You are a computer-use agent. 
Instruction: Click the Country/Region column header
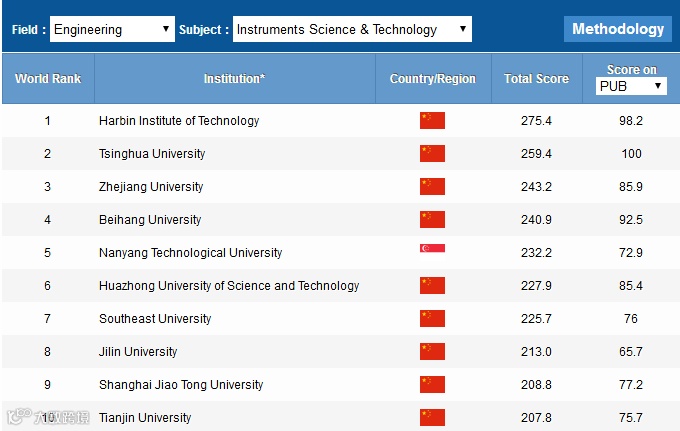[x=433, y=78]
